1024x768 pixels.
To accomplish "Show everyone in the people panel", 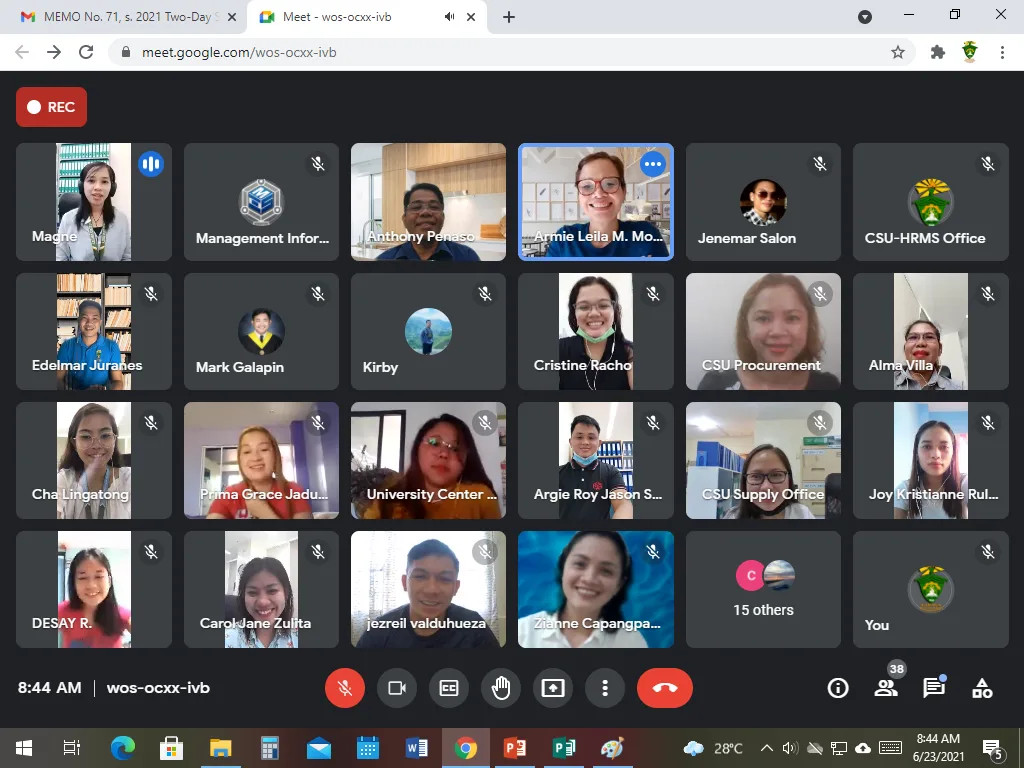I will pos(886,688).
